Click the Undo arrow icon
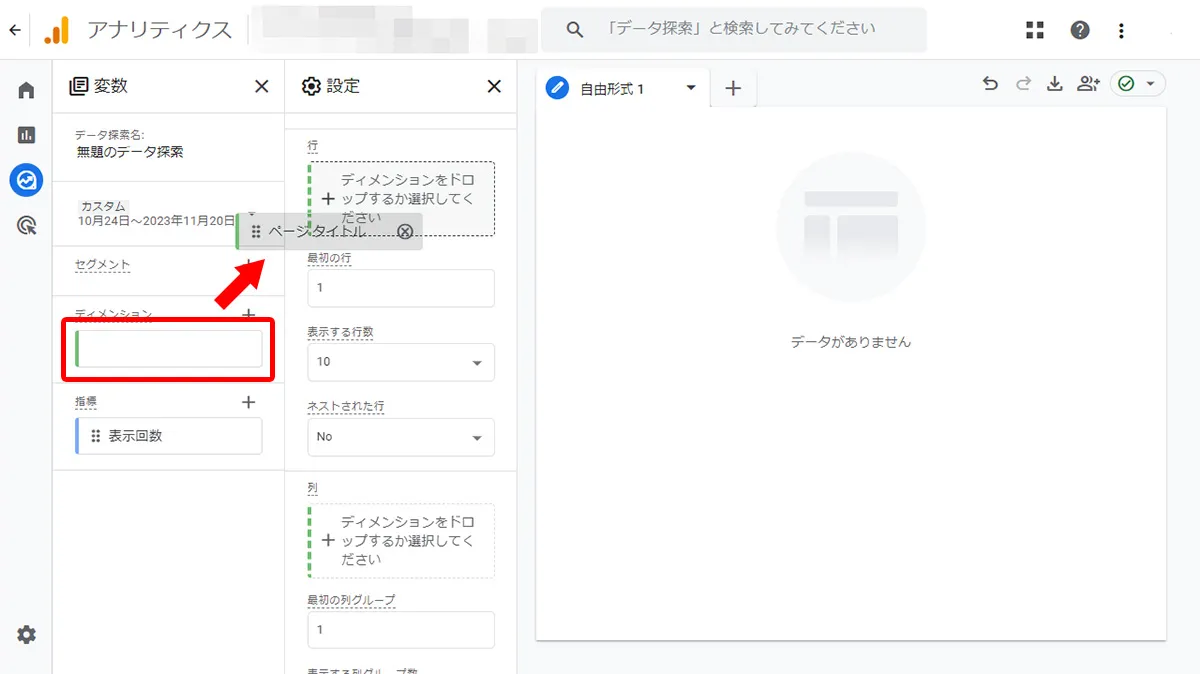The height and width of the screenshot is (674, 1200). [x=990, y=84]
